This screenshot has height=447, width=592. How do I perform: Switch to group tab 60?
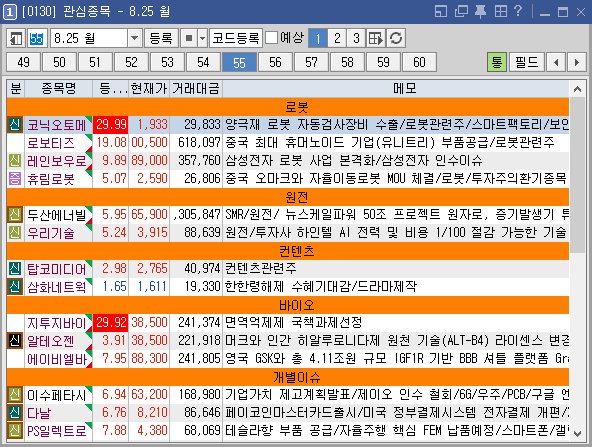(419, 62)
